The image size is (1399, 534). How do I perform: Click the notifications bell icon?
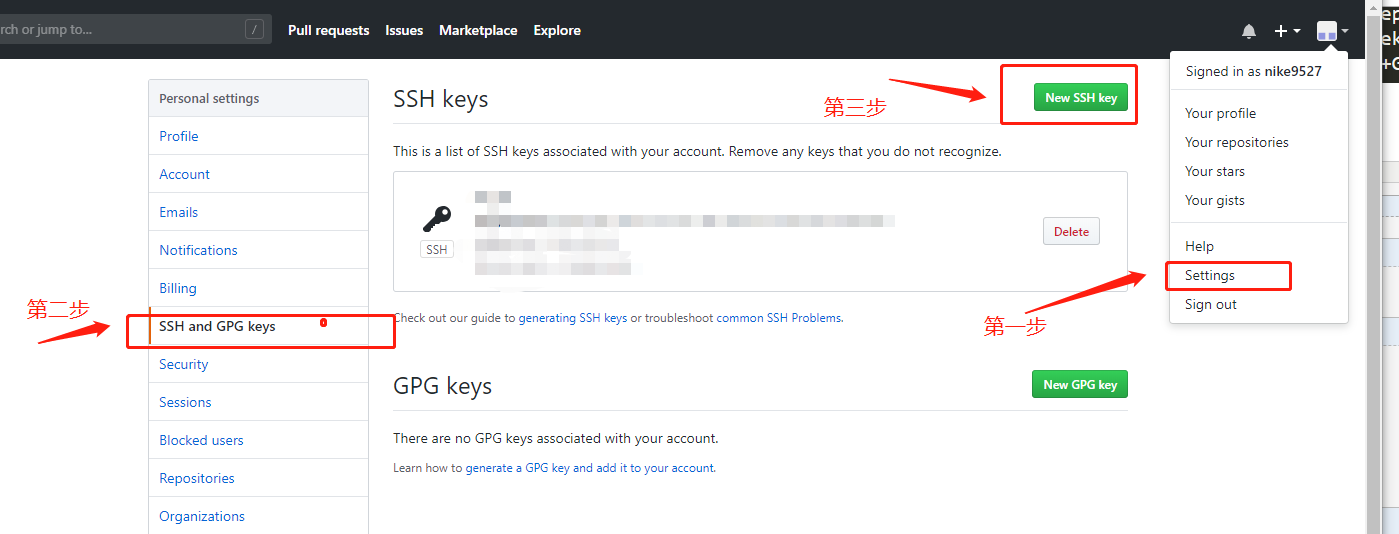1249,31
